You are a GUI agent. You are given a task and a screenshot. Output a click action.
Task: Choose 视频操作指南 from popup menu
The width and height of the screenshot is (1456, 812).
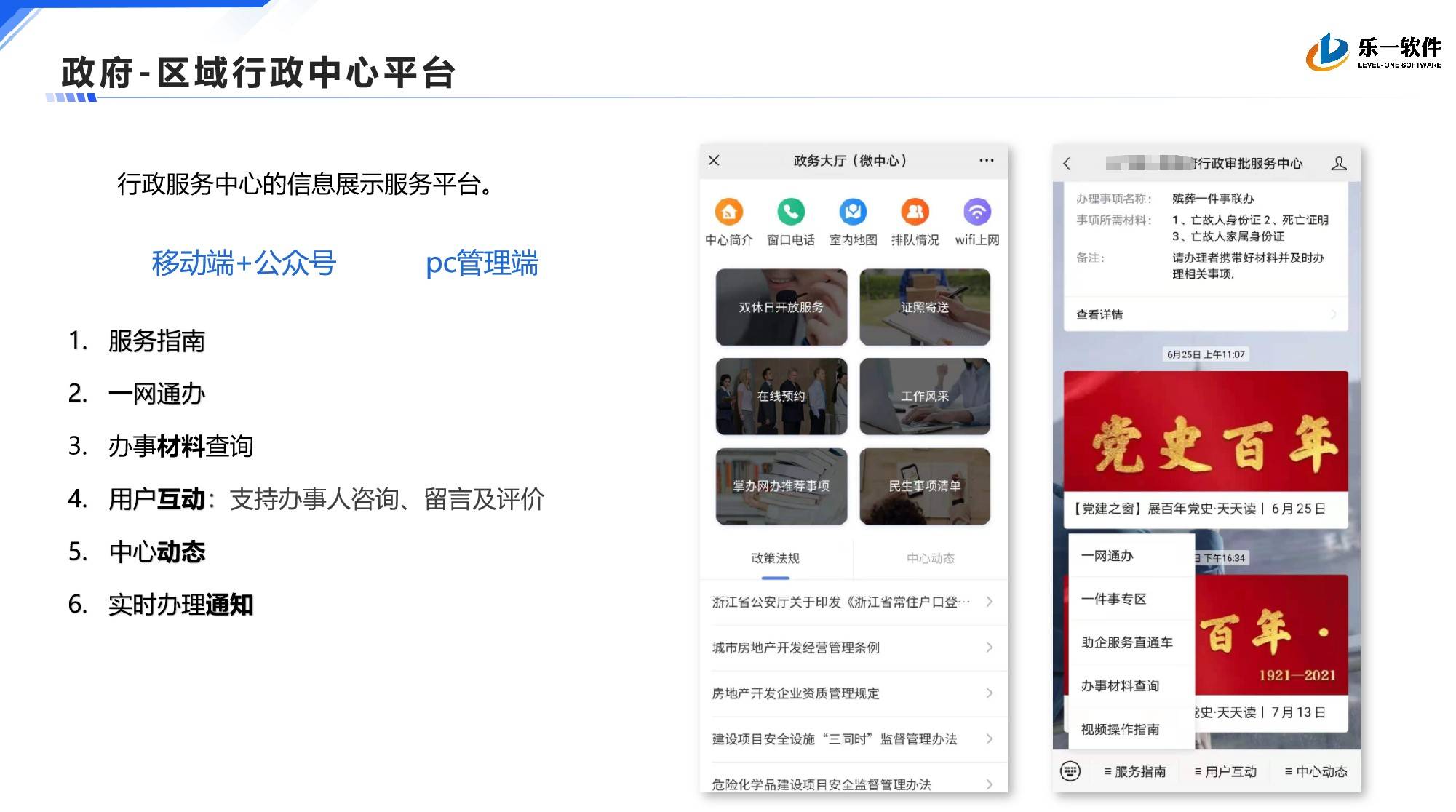click(x=1131, y=729)
